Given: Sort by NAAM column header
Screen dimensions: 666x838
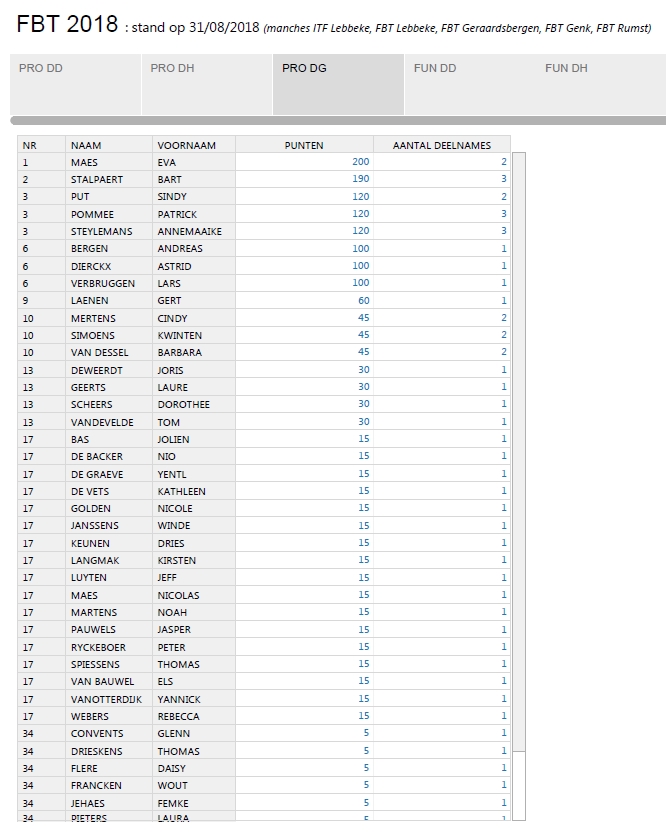Looking at the screenshot, I should click(x=109, y=145).
